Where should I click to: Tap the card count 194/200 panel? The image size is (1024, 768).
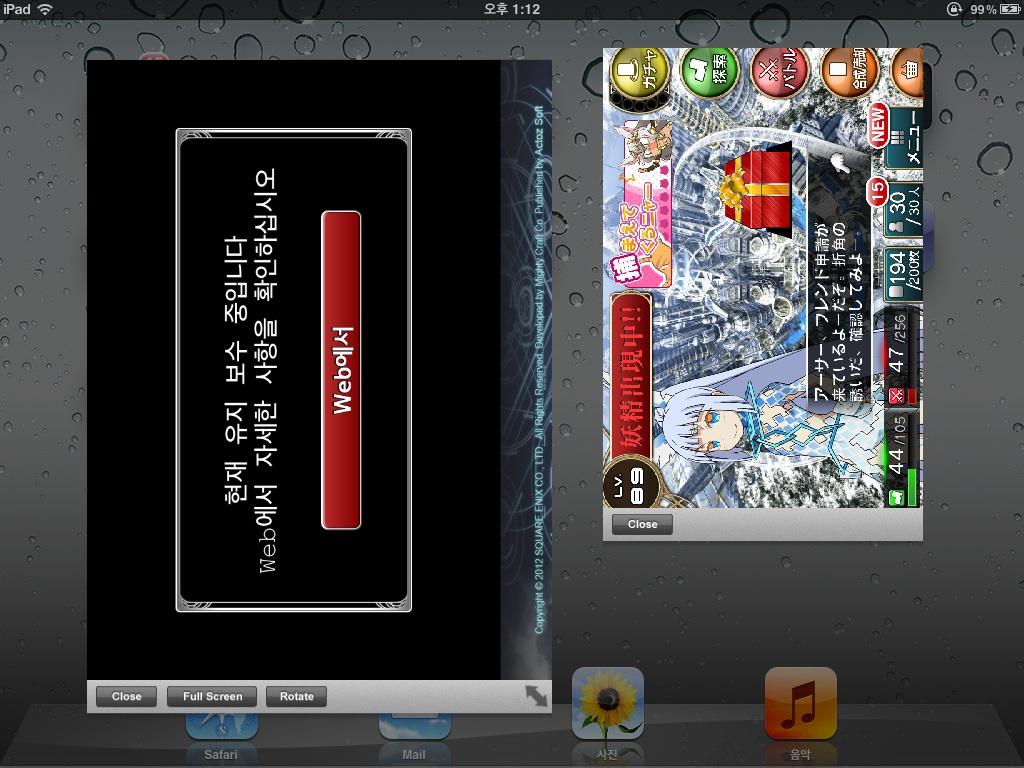pyautogui.click(x=904, y=276)
